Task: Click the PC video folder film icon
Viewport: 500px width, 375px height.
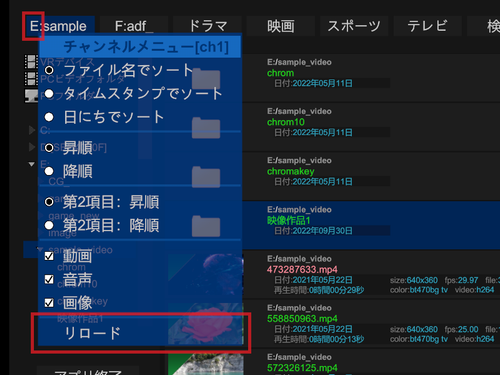Action: click(31, 79)
